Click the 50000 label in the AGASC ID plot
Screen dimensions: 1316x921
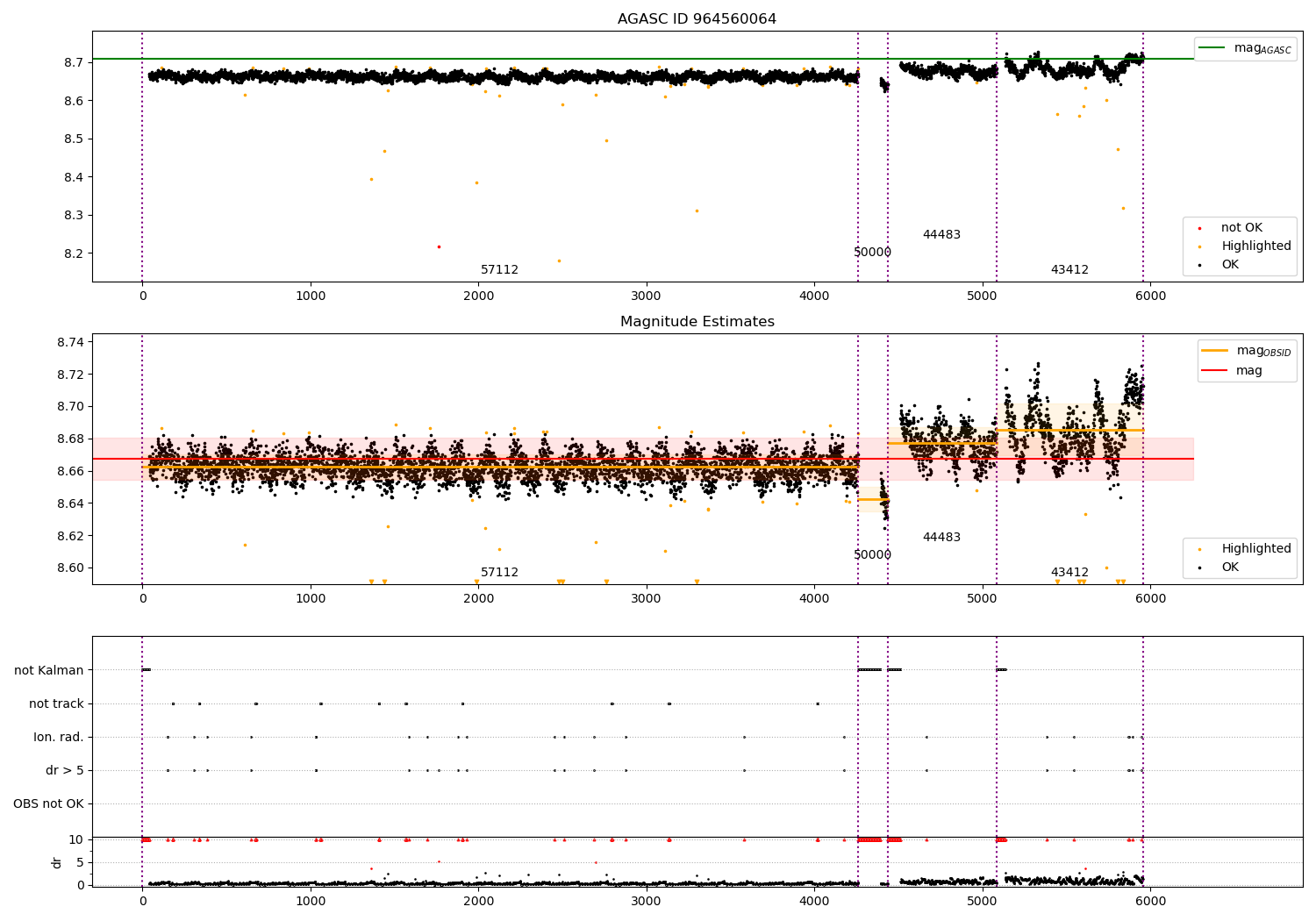pyautogui.click(x=872, y=252)
